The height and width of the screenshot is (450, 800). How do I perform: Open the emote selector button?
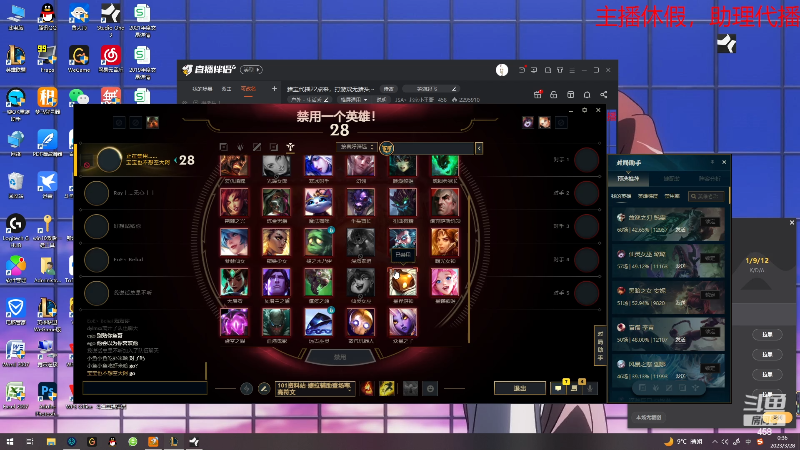[x=430, y=389]
